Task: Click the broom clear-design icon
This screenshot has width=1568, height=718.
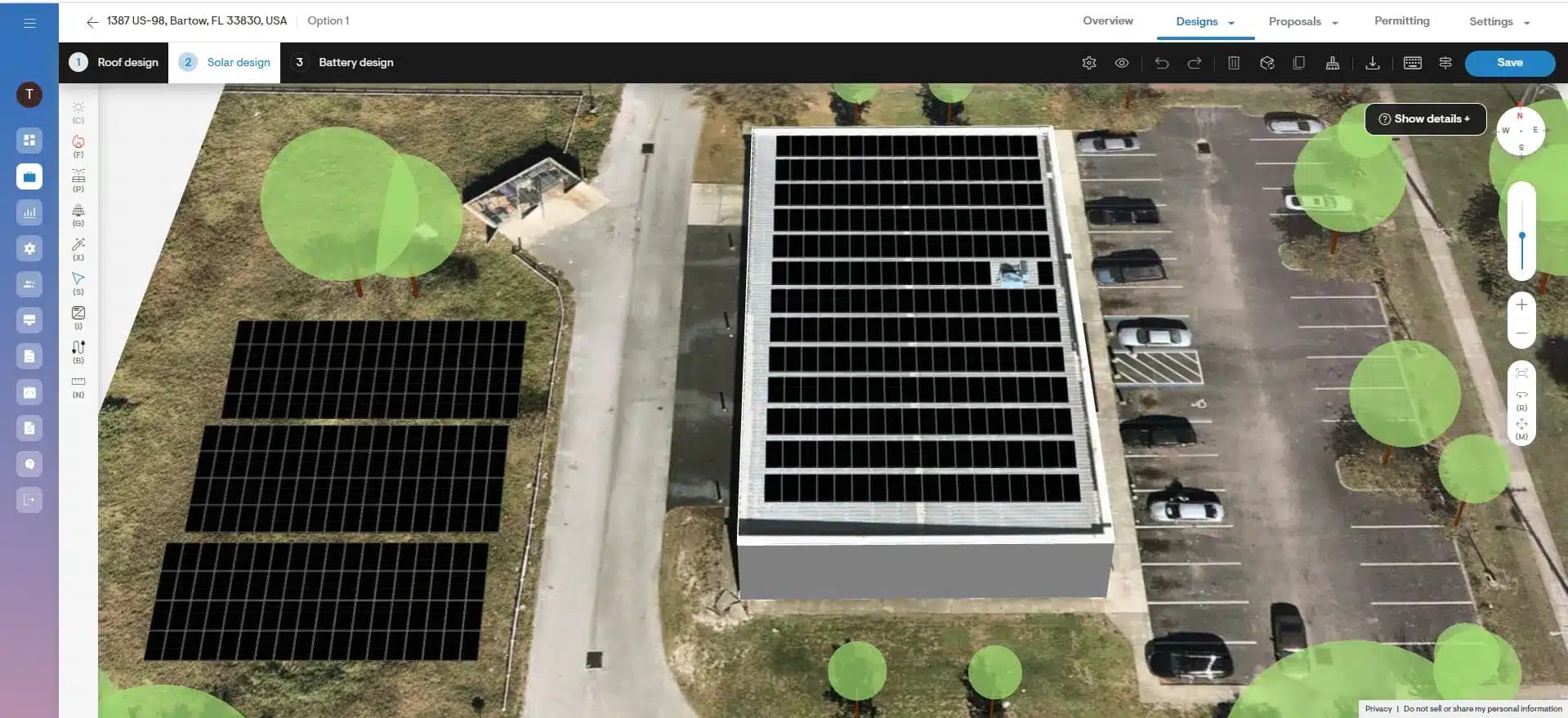Action: pos(1332,63)
